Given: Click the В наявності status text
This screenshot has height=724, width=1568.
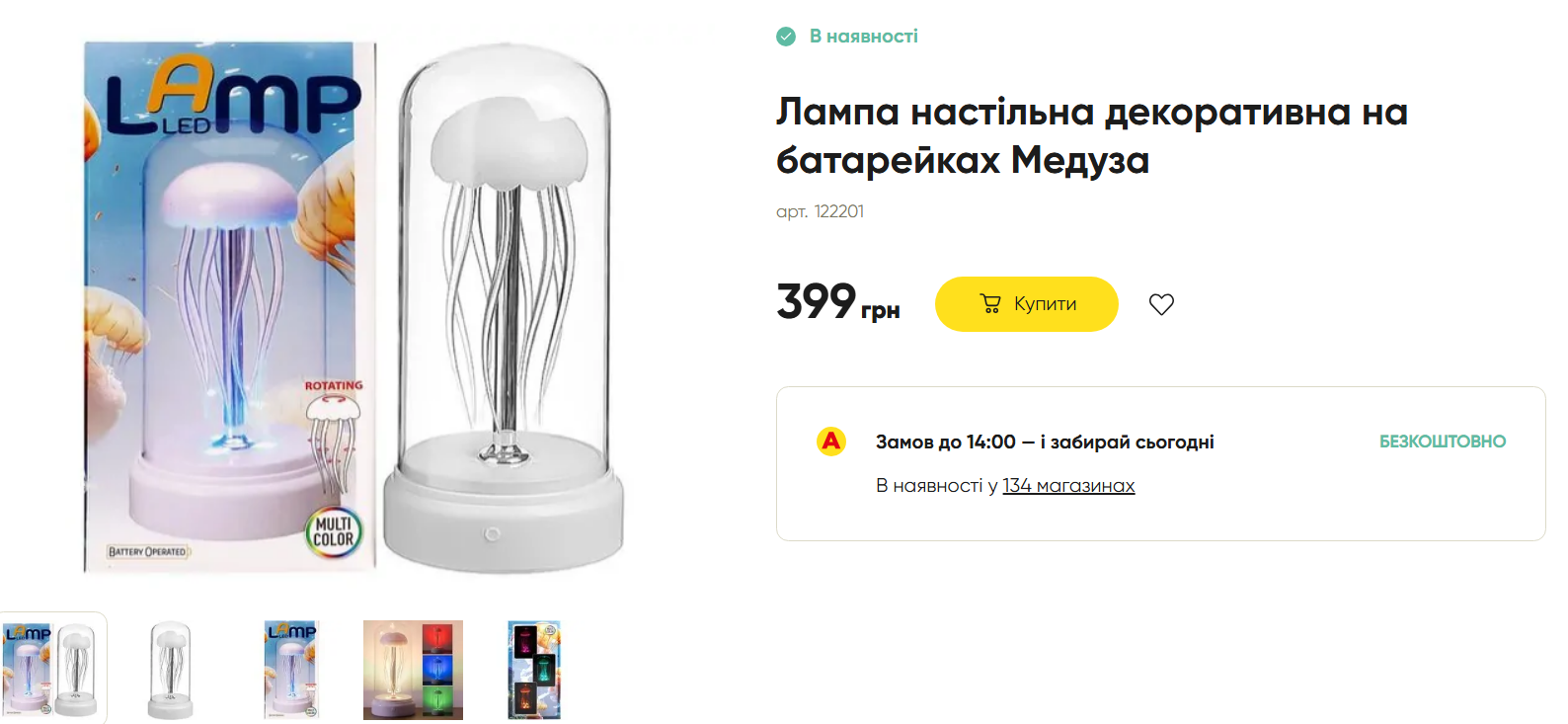Looking at the screenshot, I should coord(864,37).
